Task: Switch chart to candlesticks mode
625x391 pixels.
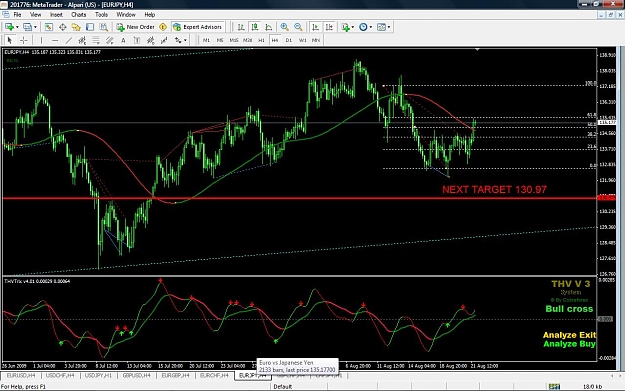Action: click(x=255, y=27)
